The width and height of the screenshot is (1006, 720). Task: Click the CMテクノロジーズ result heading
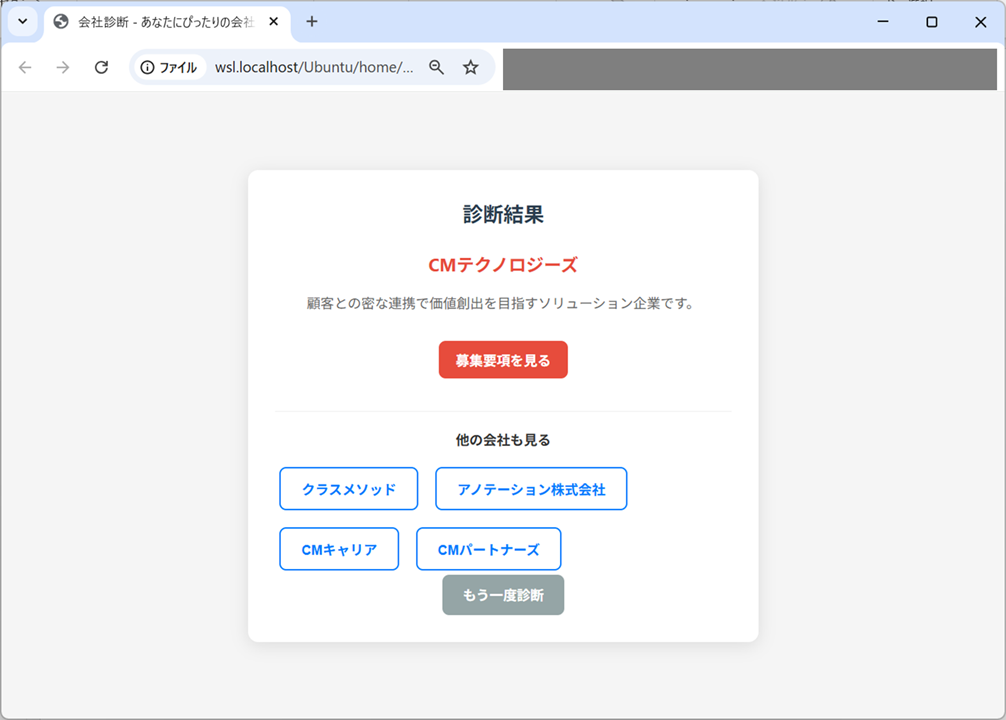[x=503, y=263]
